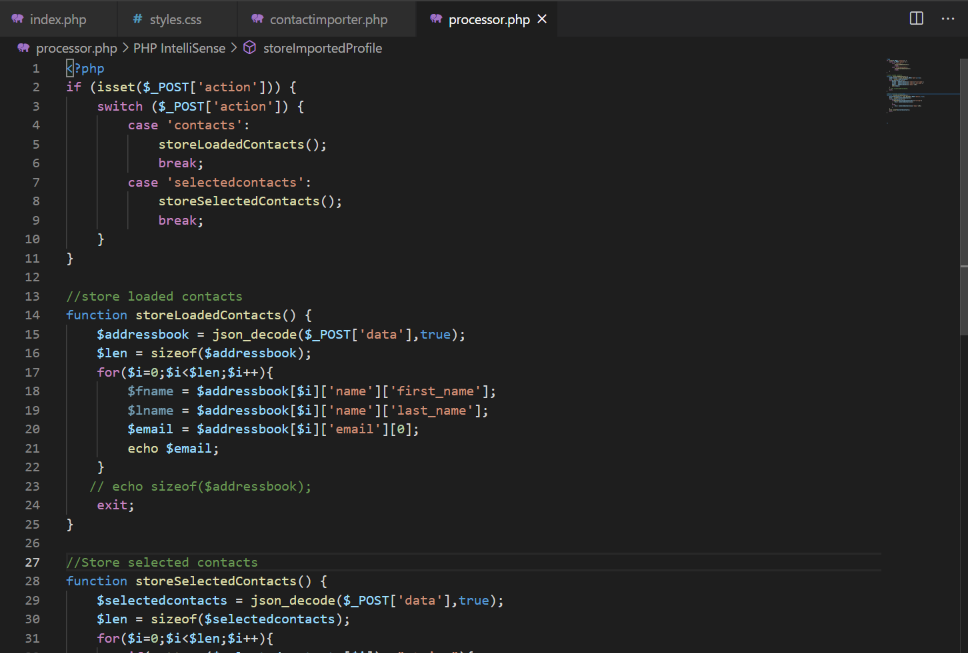968x653 pixels.
Task: Click the for loop on line 17
Action: pos(185,372)
